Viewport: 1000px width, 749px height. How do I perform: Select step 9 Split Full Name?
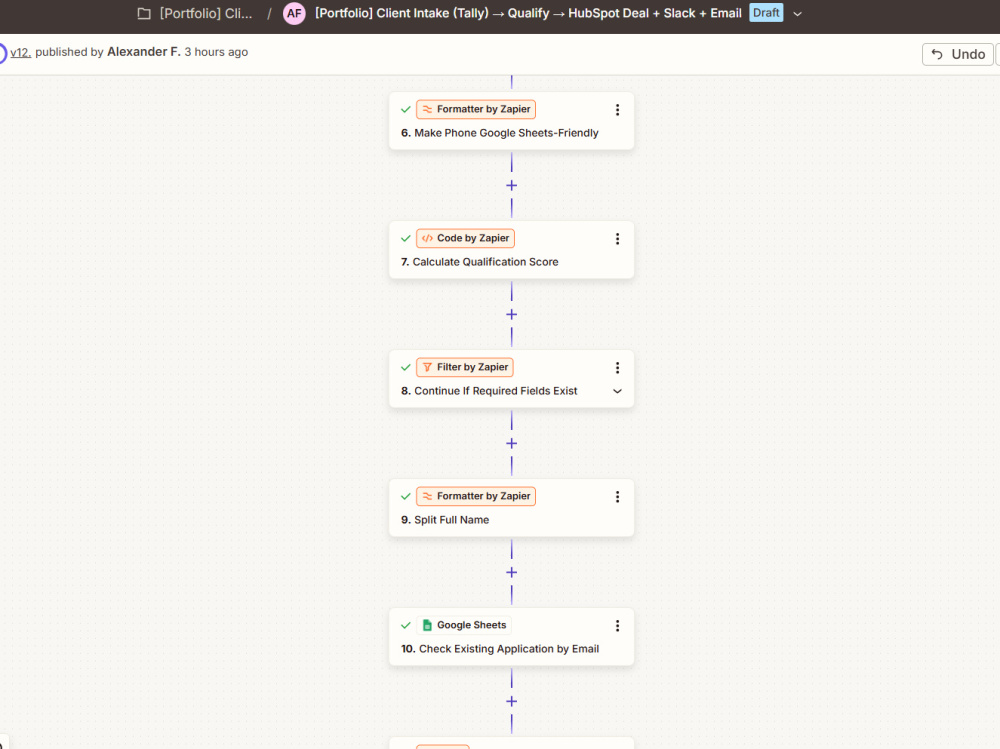click(x=511, y=508)
